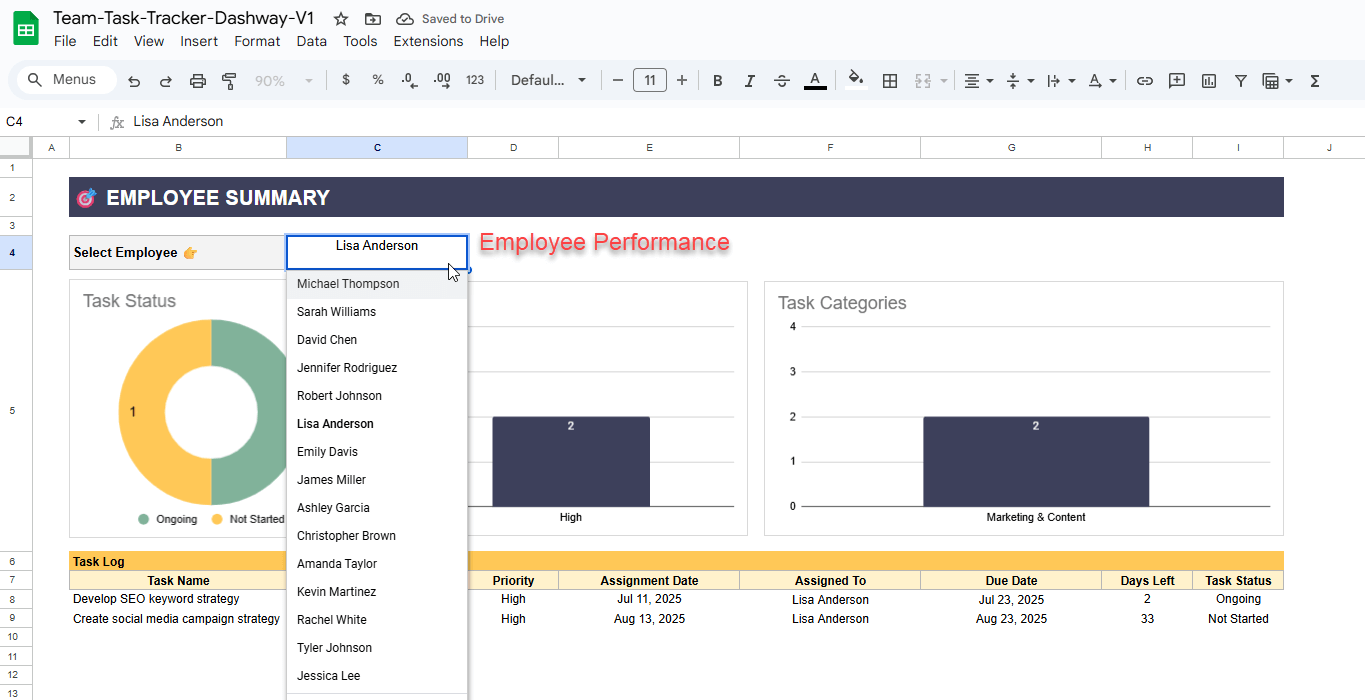Select the Format as currency icon
The width and height of the screenshot is (1365, 700).
345,80
